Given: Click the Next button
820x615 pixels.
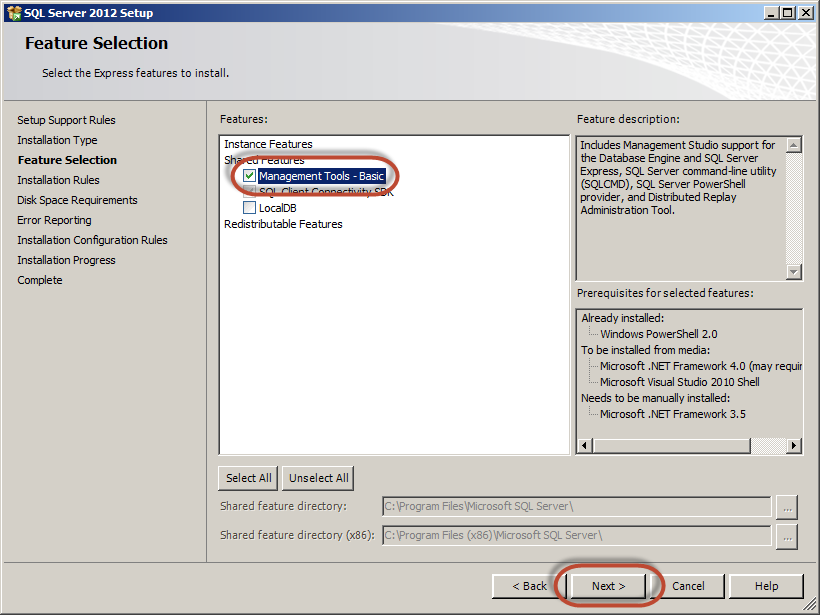Looking at the screenshot, I should 608,586.
